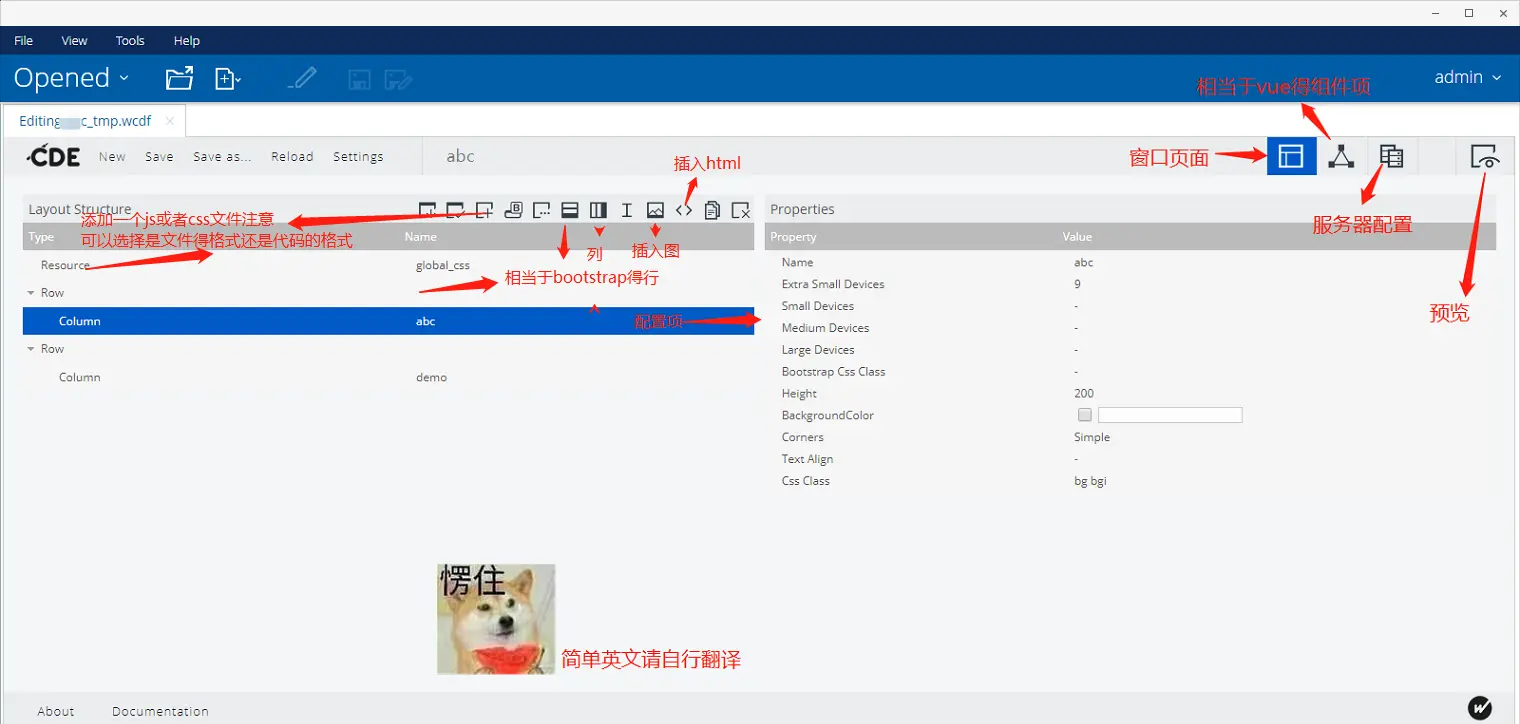Click the Reload button
Image resolution: width=1520 pixels, height=724 pixels.
coord(292,157)
